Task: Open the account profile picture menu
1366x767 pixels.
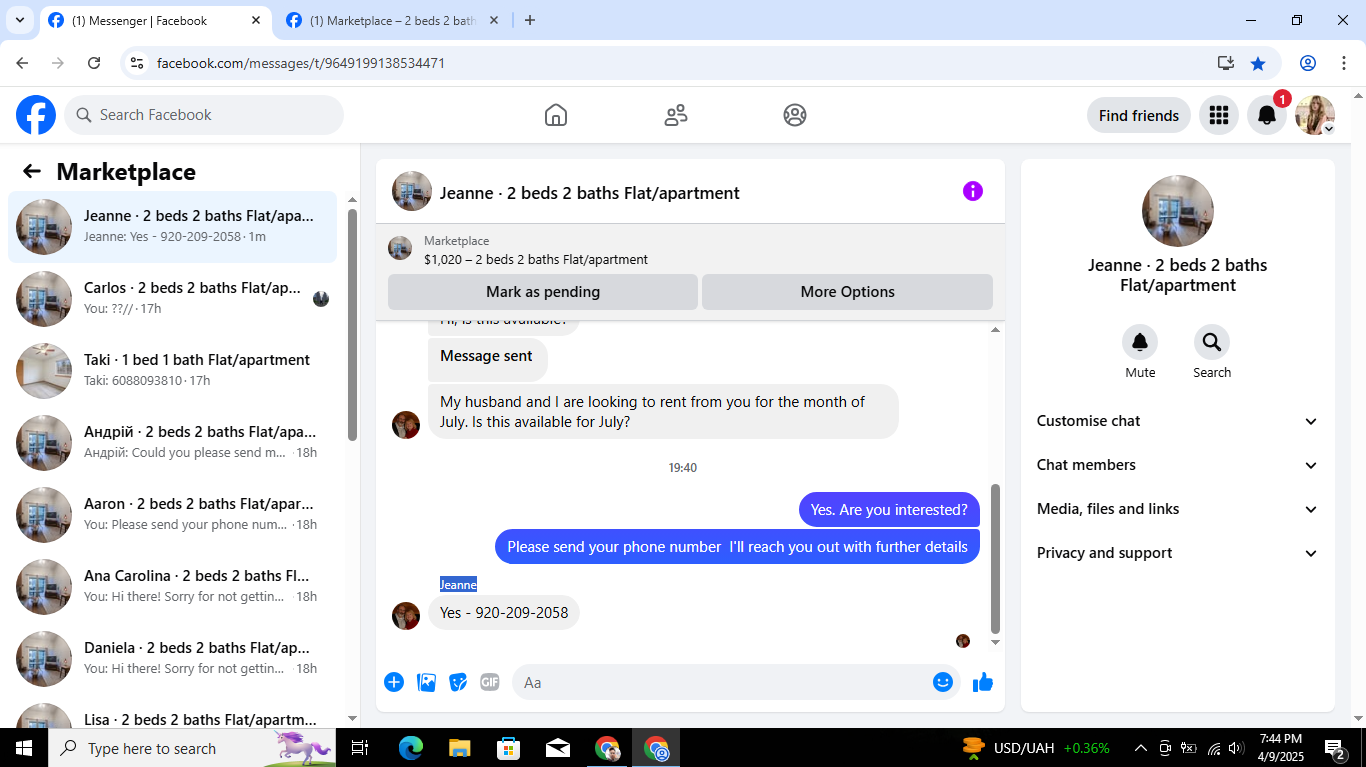Action: [1315, 115]
